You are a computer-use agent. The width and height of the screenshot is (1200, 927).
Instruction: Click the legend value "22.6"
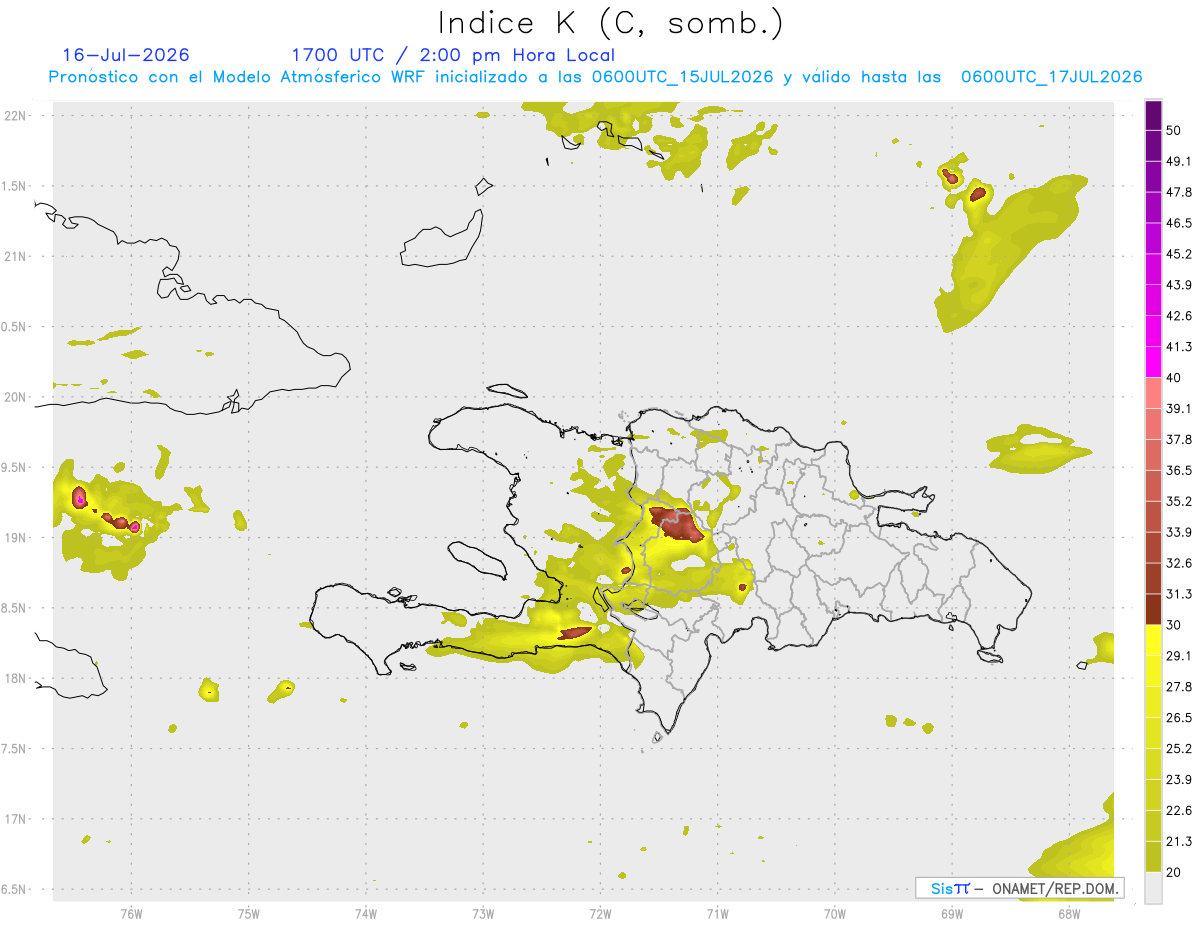1179,810
